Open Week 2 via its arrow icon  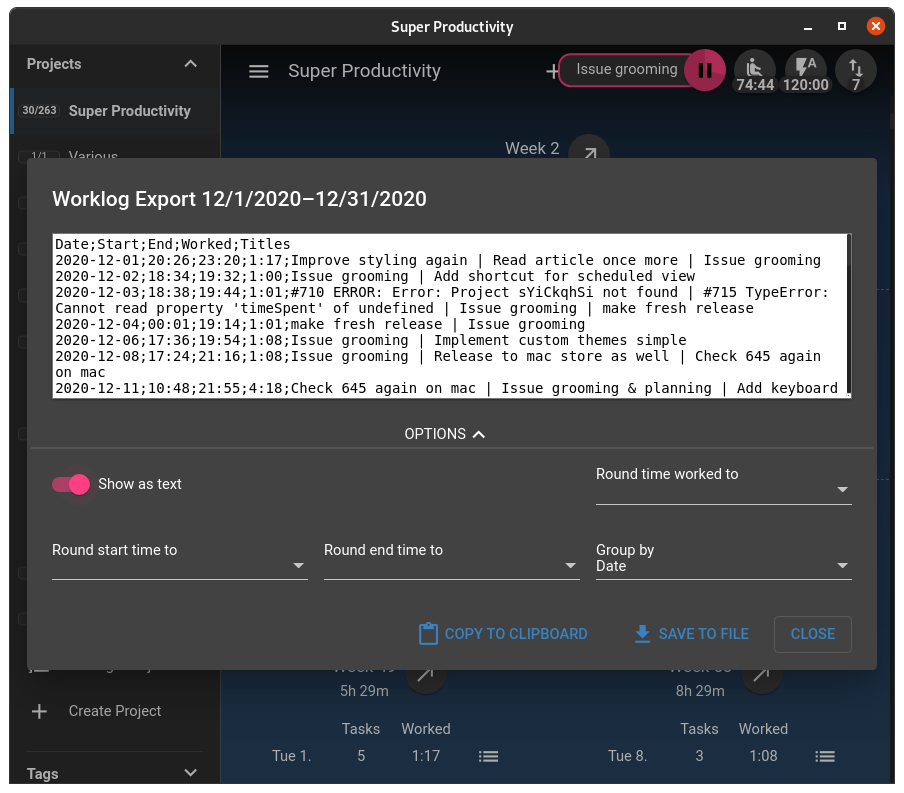point(589,154)
